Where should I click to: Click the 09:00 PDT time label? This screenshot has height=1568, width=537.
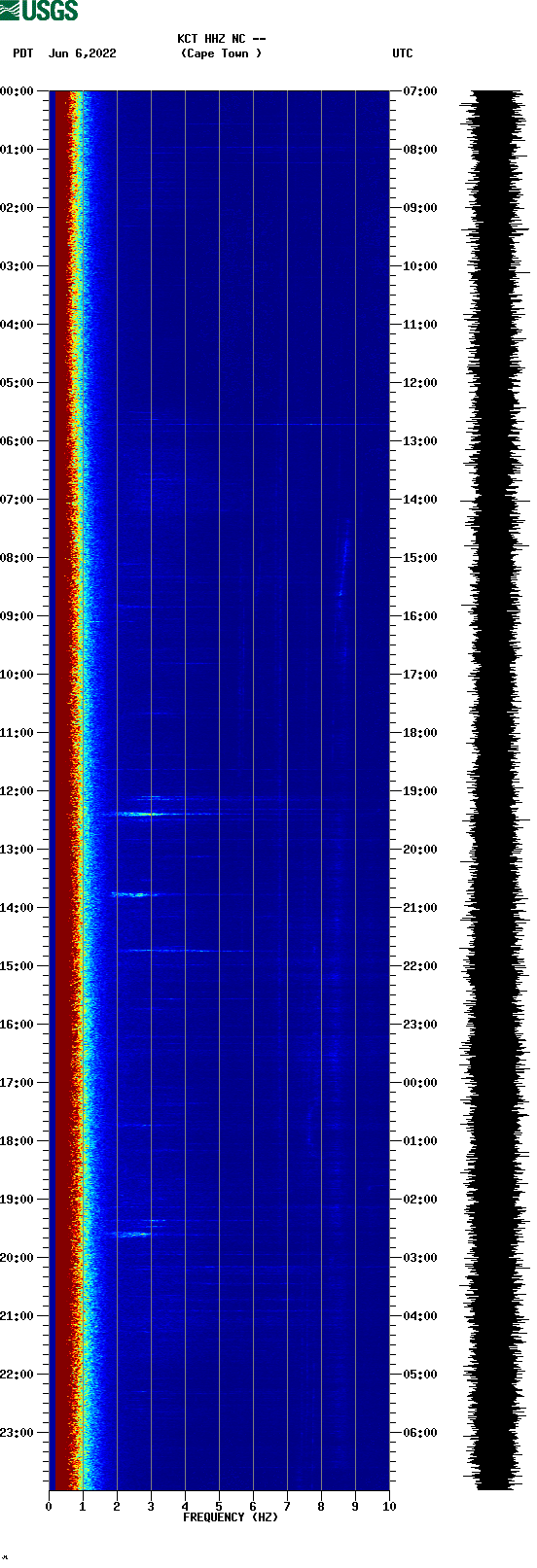[18, 616]
